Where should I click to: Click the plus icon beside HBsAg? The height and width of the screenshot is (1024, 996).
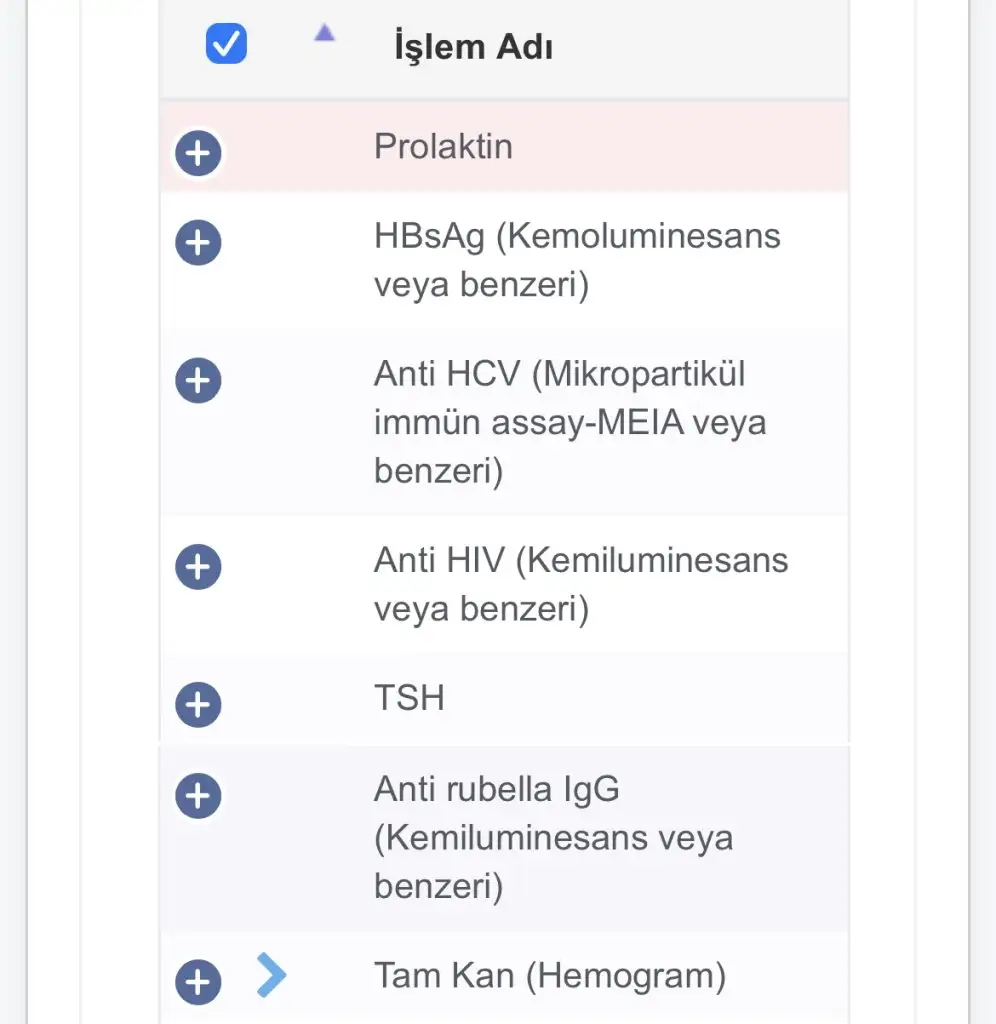pos(198,243)
